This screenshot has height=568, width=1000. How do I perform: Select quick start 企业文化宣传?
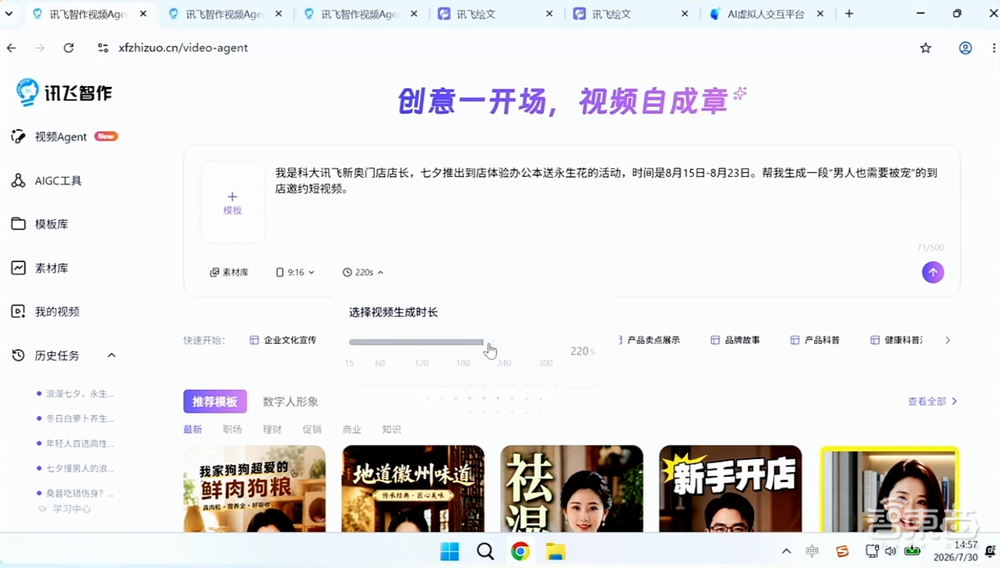click(x=283, y=340)
